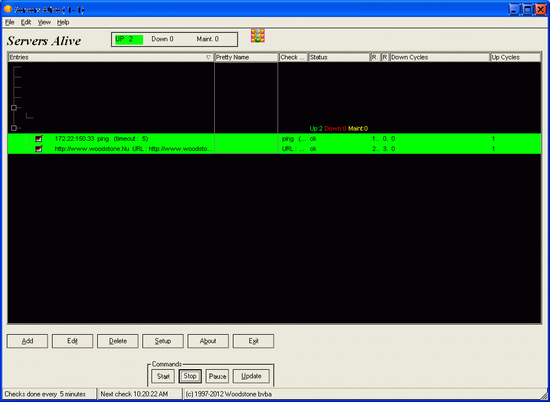Click the Status column header
Image resolution: width=550 pixels, height=402 pixels.
tap(339, 57)
